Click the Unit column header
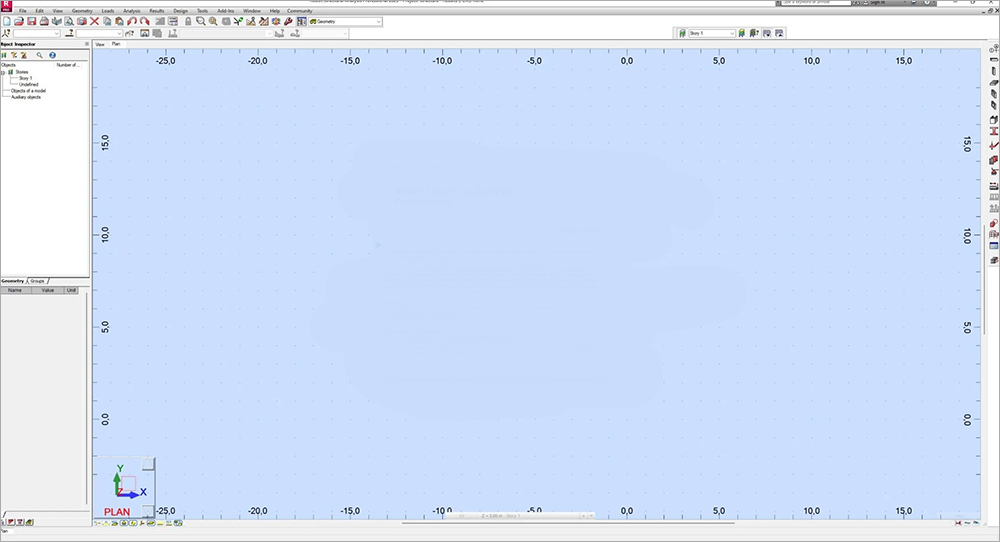This screenshot has width=1000, height=542. 71,290
